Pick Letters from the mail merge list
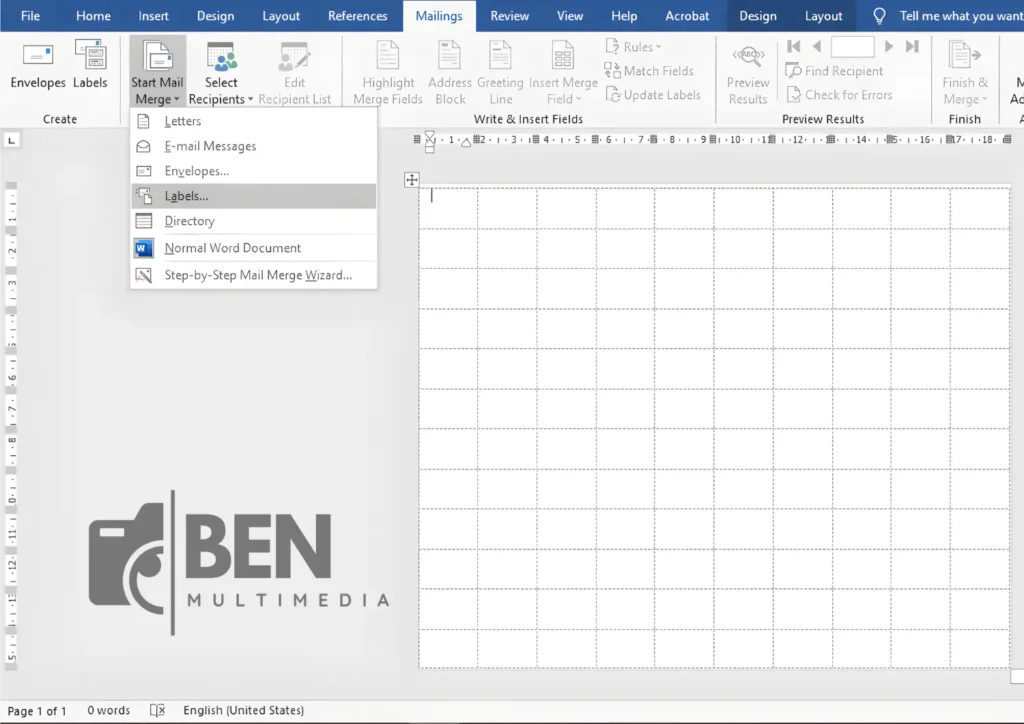 point(182,121)
